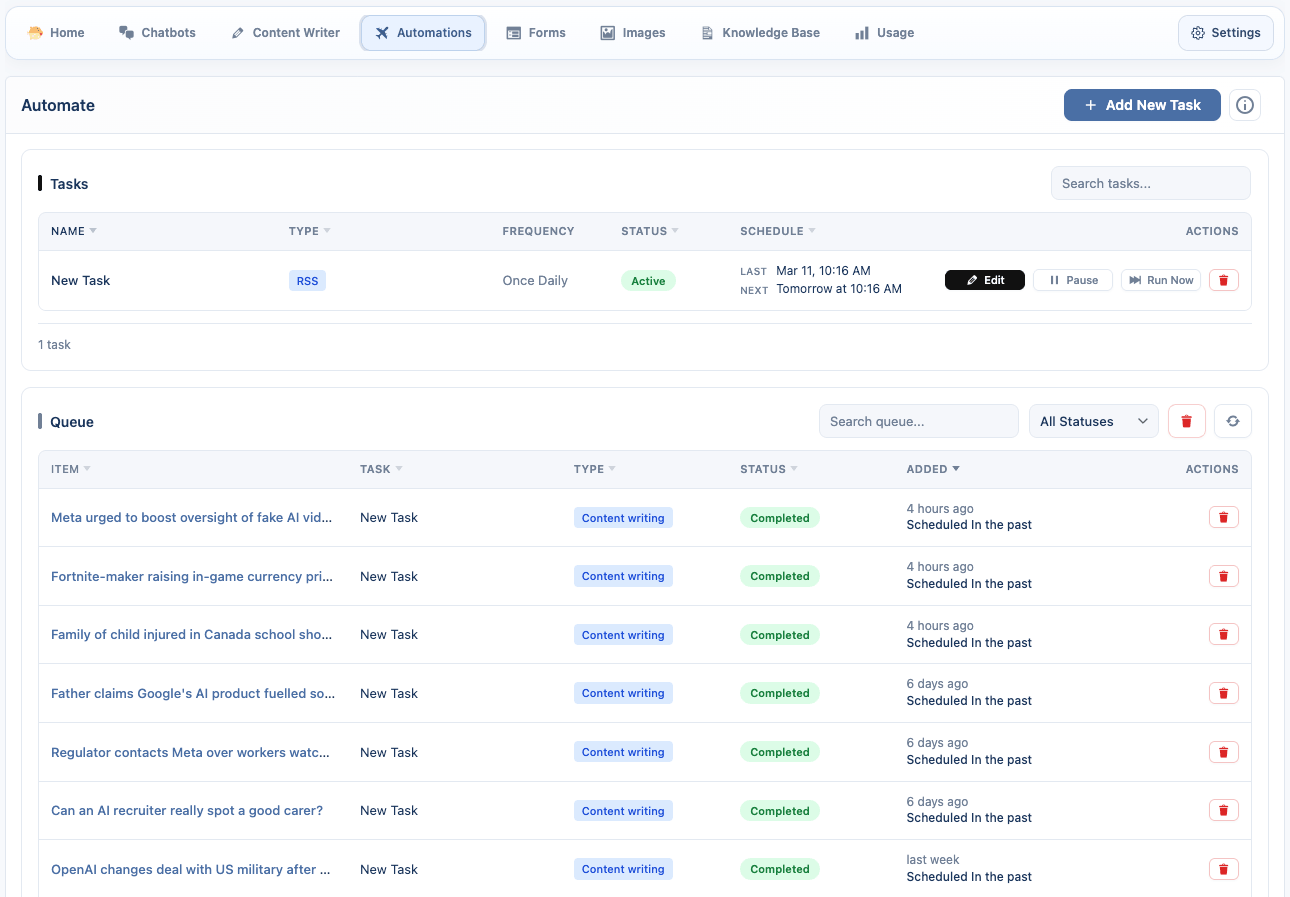Click the red clear-queue trash icon

click(x=1186, y=421)
